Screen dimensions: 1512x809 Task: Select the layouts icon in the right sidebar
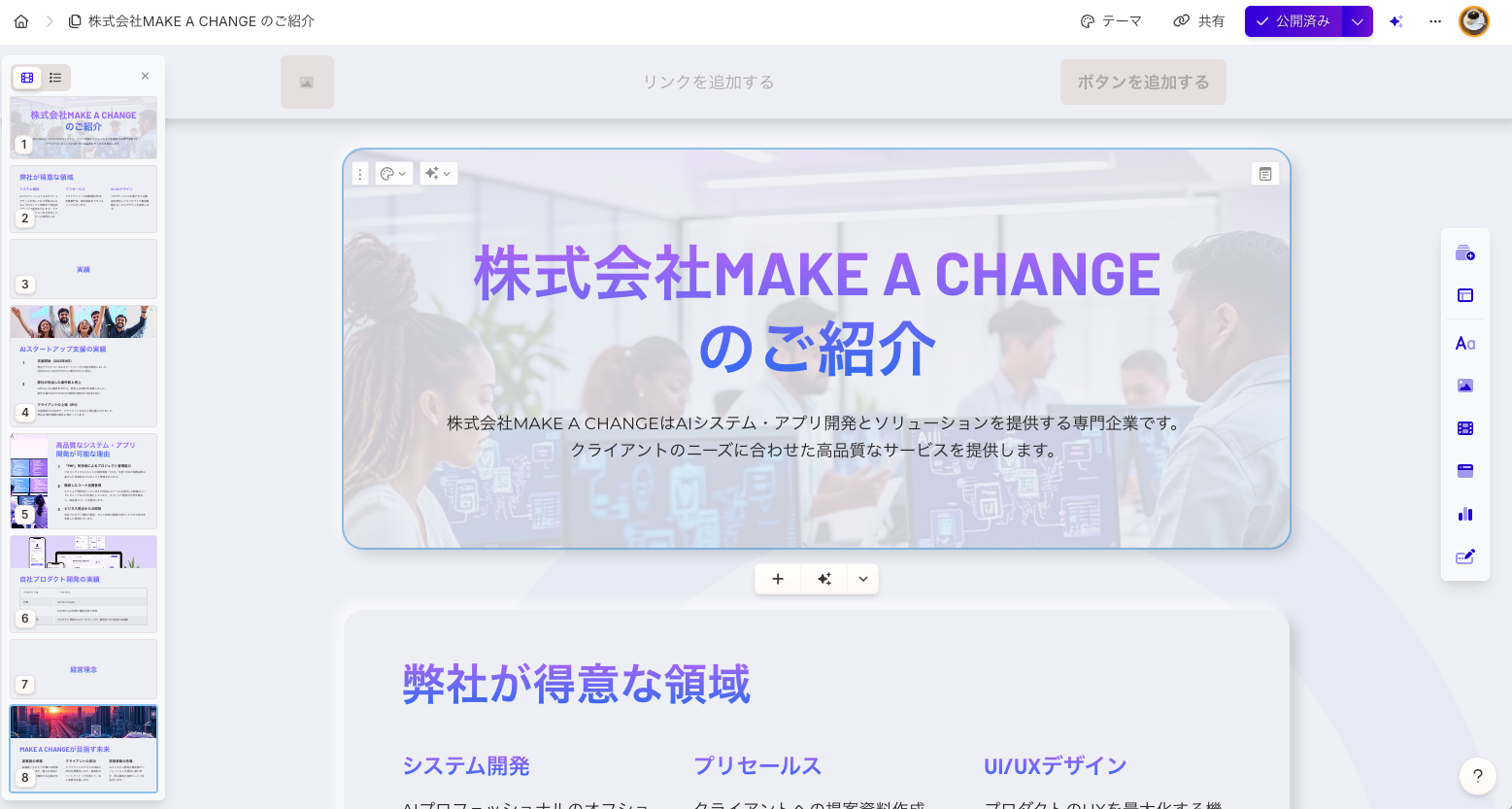1465,295
